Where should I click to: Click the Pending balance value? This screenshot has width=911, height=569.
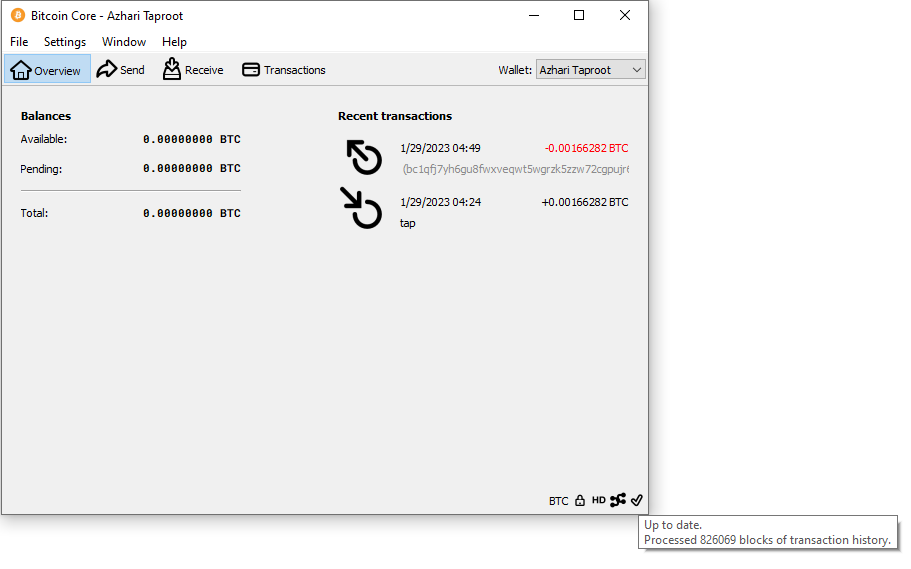coord(192,169)
